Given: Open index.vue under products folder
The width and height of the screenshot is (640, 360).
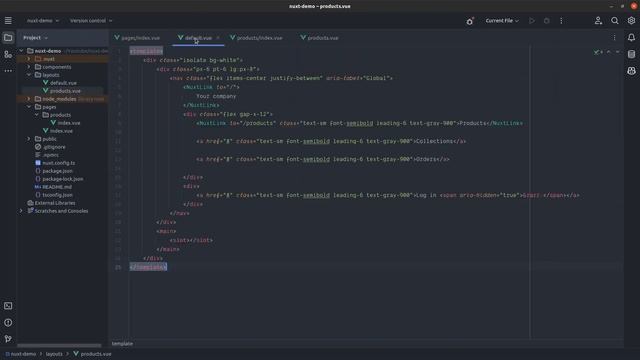Looking at the screenshot, I should tap(69, 123).
